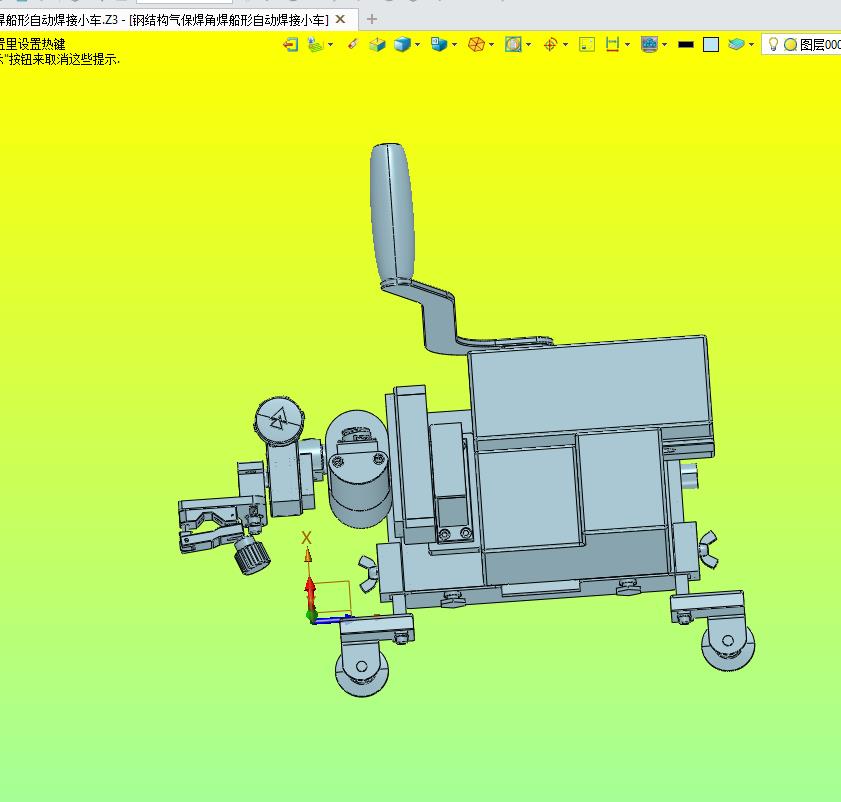
Task: Click the eraser-like red pencil icon
Action: (352, 44)
